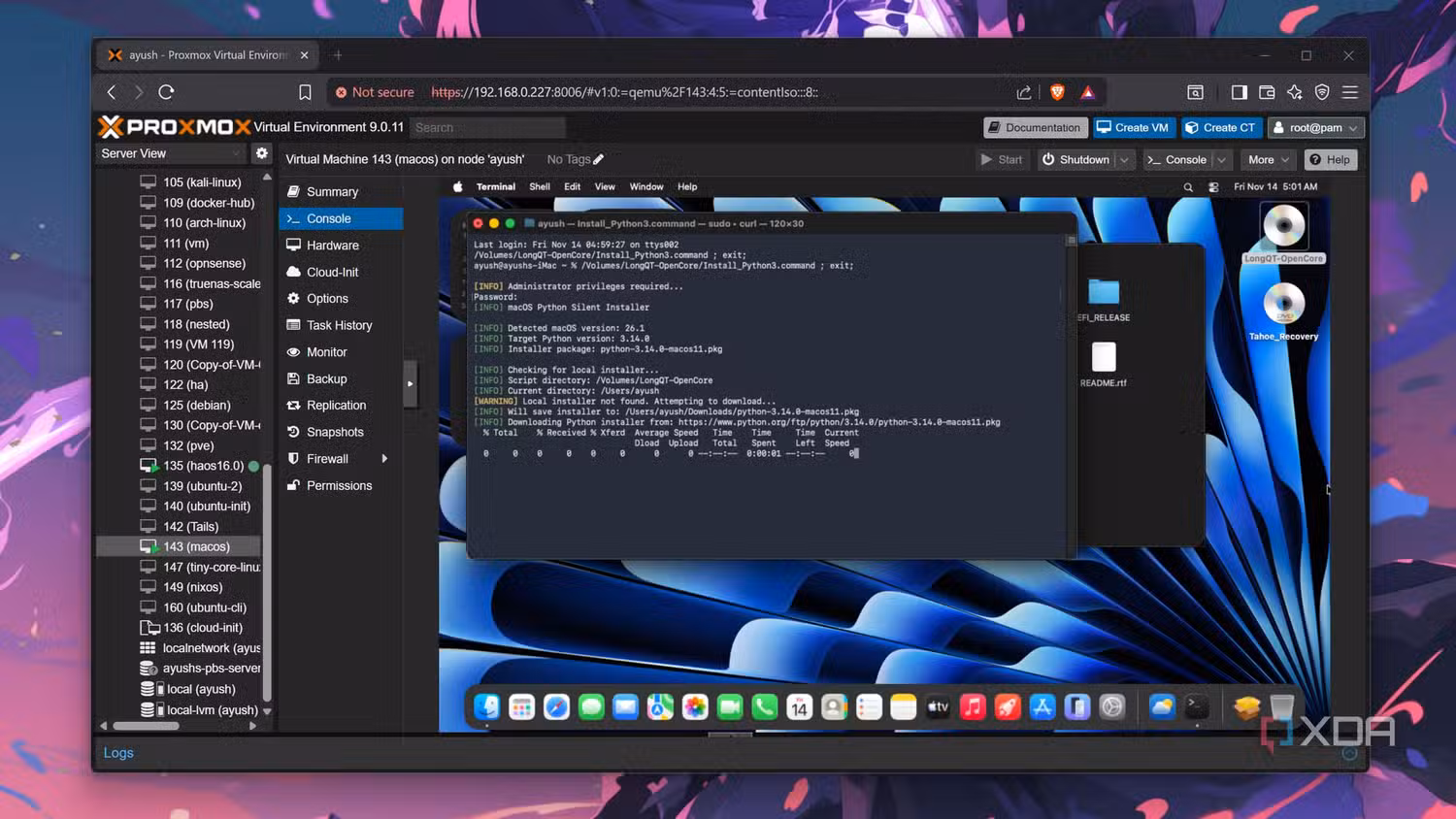Screen dimensions: 1456x819
Task: Open the App Store dock icon
Action: [1042, 706]
